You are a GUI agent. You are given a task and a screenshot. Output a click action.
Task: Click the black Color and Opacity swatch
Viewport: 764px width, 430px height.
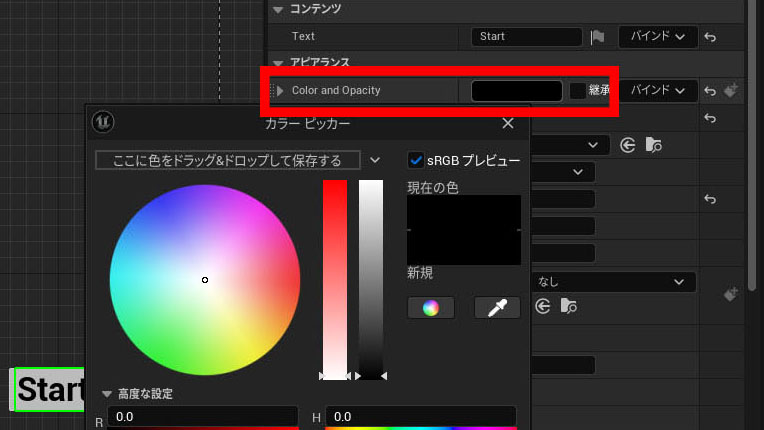tap(516, 91)
